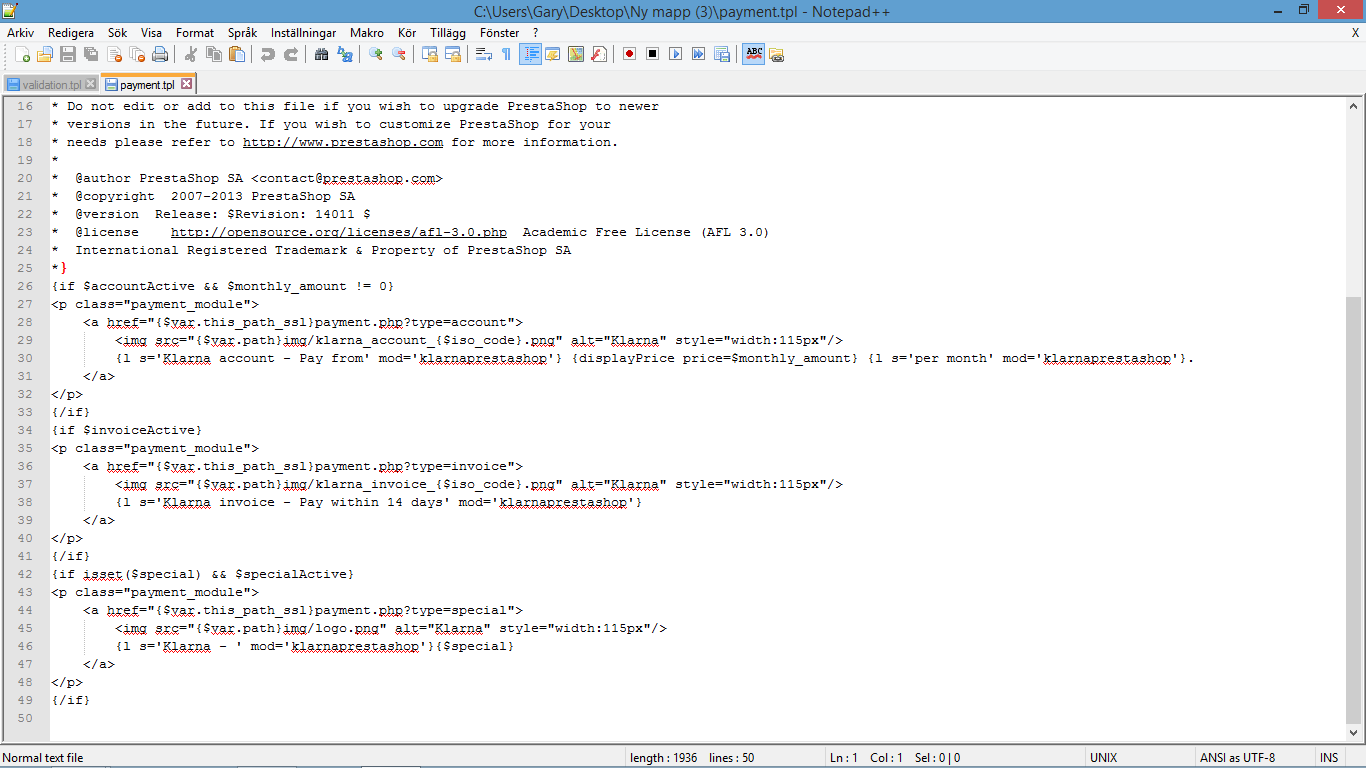Click the menu bar X close-document button
Image resolution: width=1366 pixels, height=768 pixels.
(x=1355, y=33)
